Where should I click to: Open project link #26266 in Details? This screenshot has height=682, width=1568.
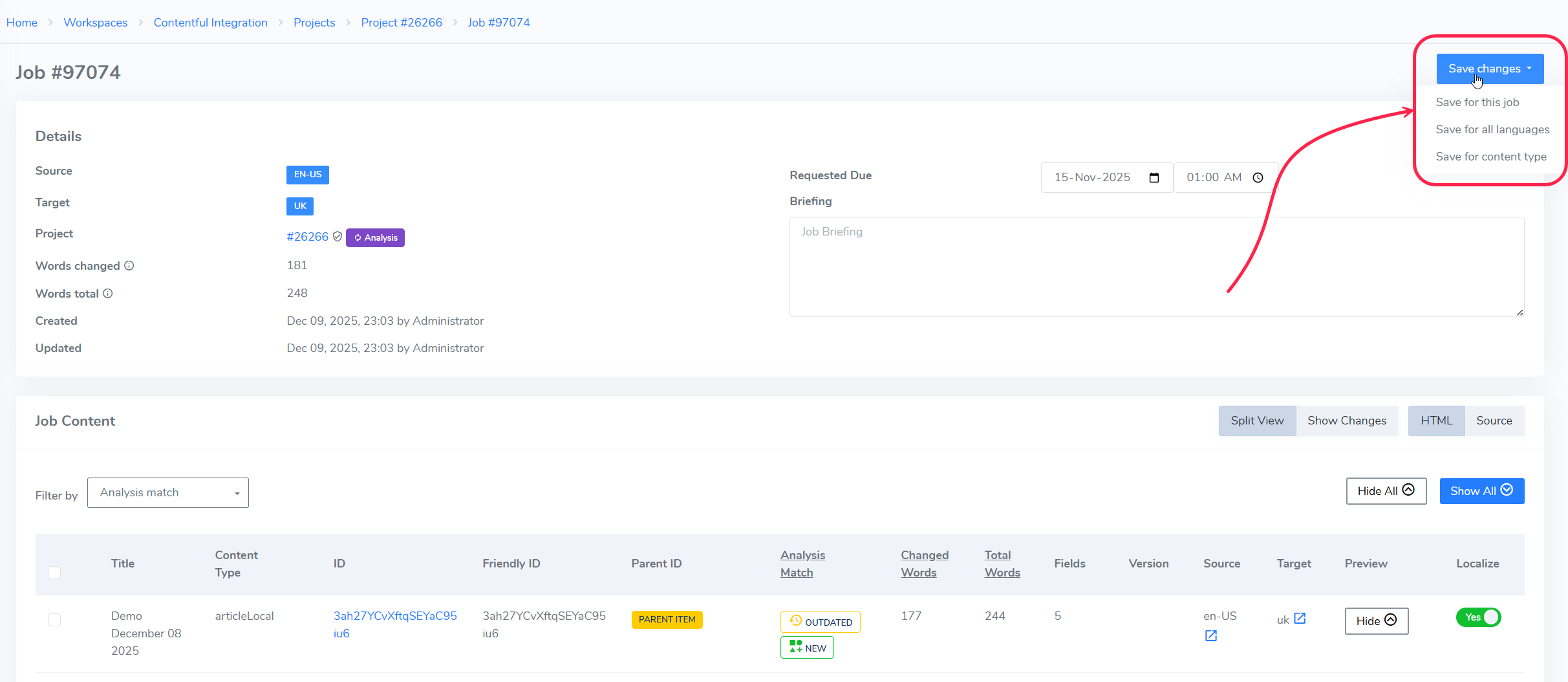[x=308, y=237]
